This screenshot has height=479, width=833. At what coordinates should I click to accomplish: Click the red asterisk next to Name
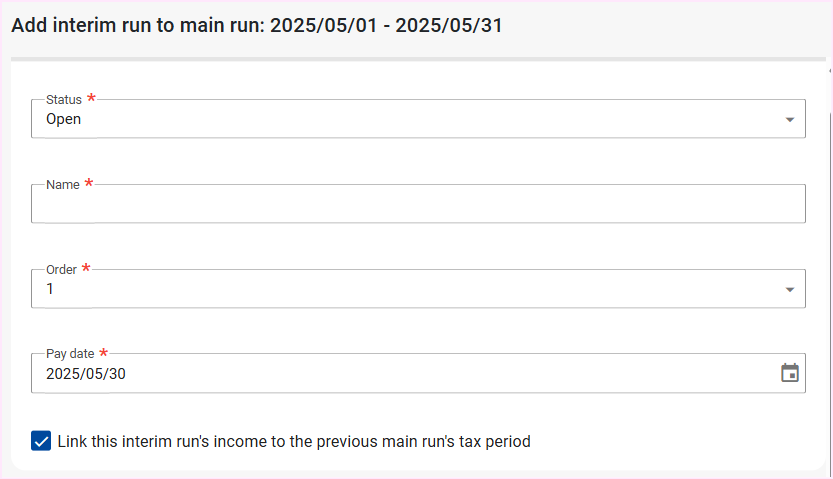[x=88, y=184]
